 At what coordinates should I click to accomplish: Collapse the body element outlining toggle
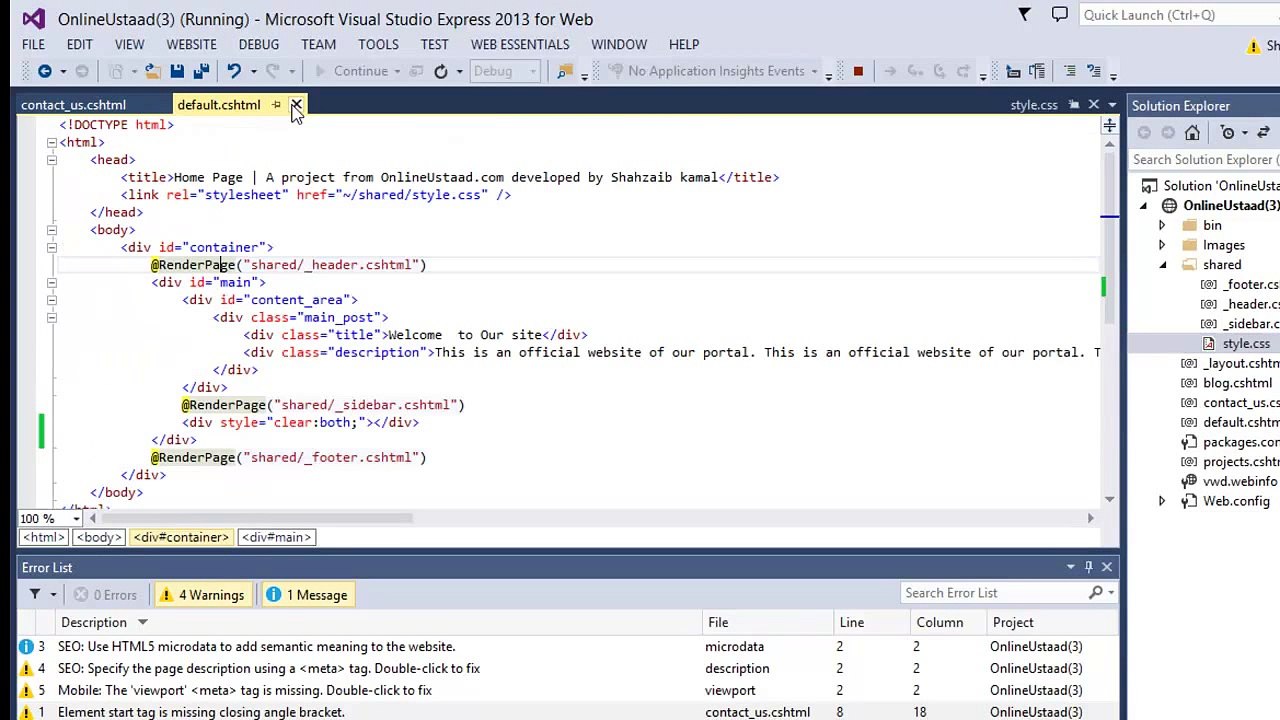point(52,230)
